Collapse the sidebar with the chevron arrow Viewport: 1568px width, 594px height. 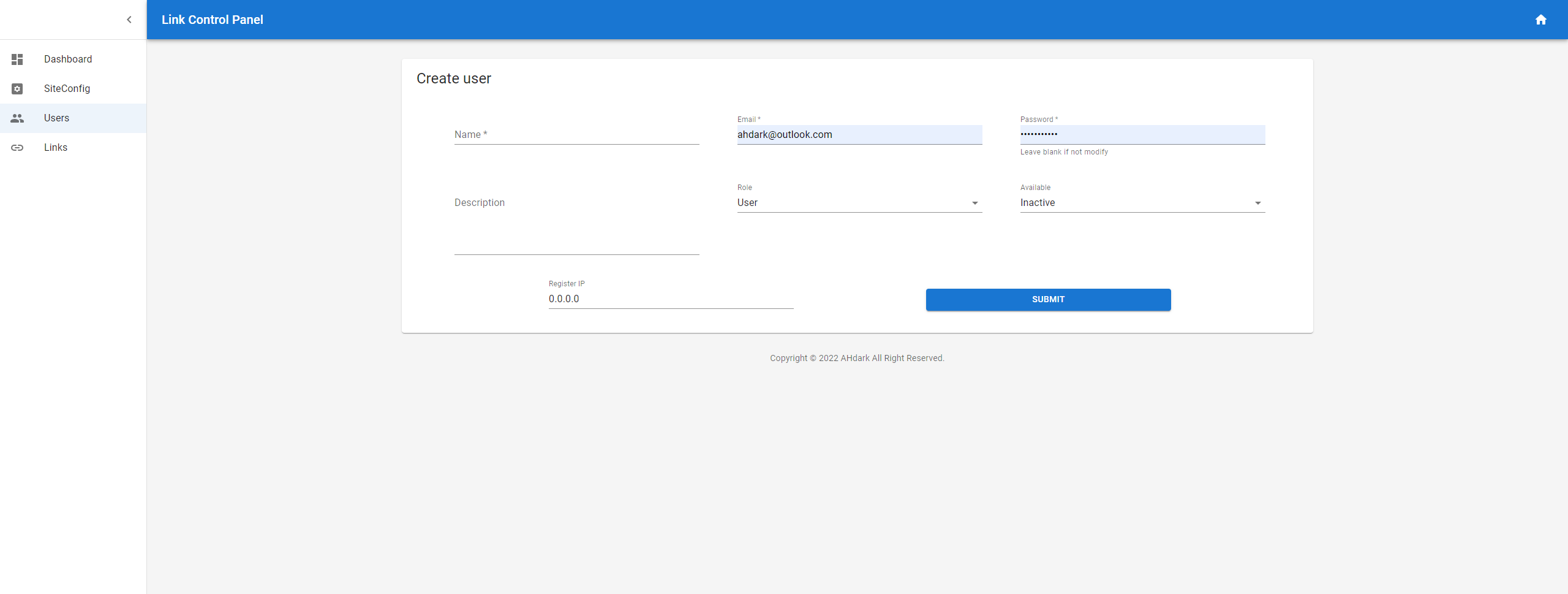129,20
